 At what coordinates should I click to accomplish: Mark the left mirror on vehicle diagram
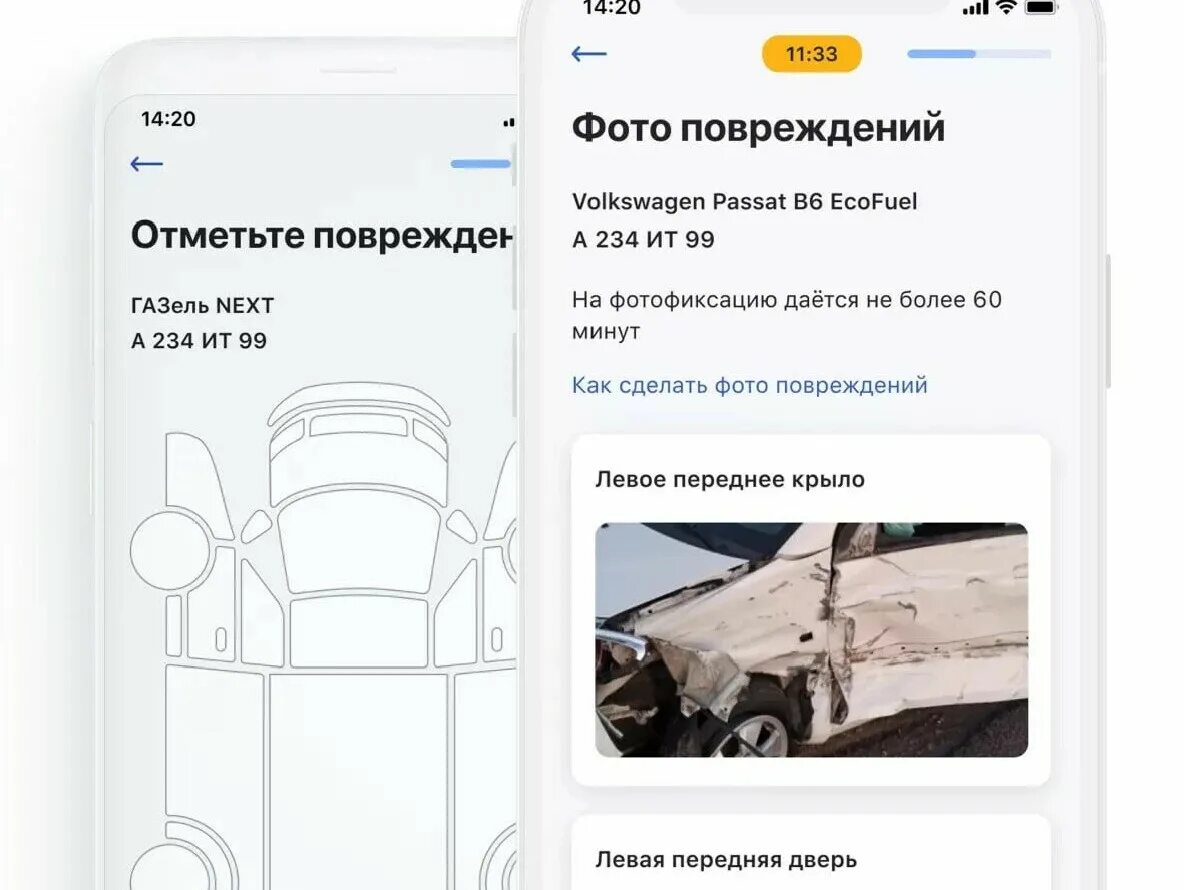pyautogui.click(x=255, y=526)
